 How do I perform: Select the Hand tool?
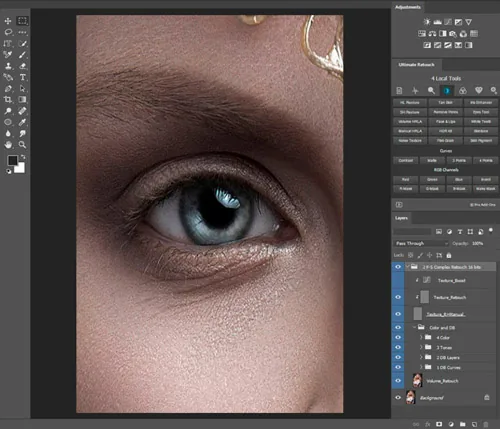pyautogui.click(x=8, y=145)
